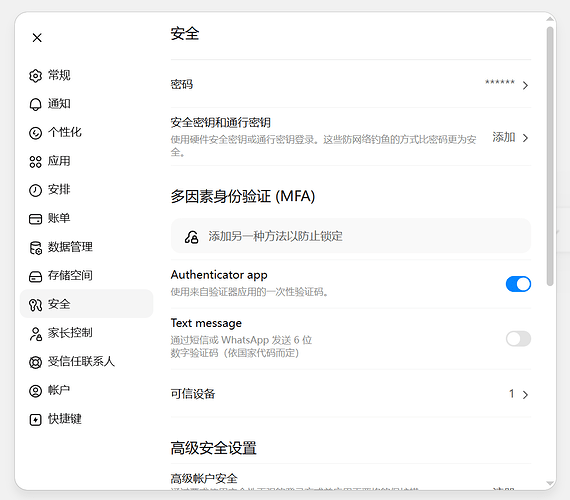The height and width of the screenshot is (500, 570).
Task: Close the settings dialog with the X icon
Action: [37, 37]
